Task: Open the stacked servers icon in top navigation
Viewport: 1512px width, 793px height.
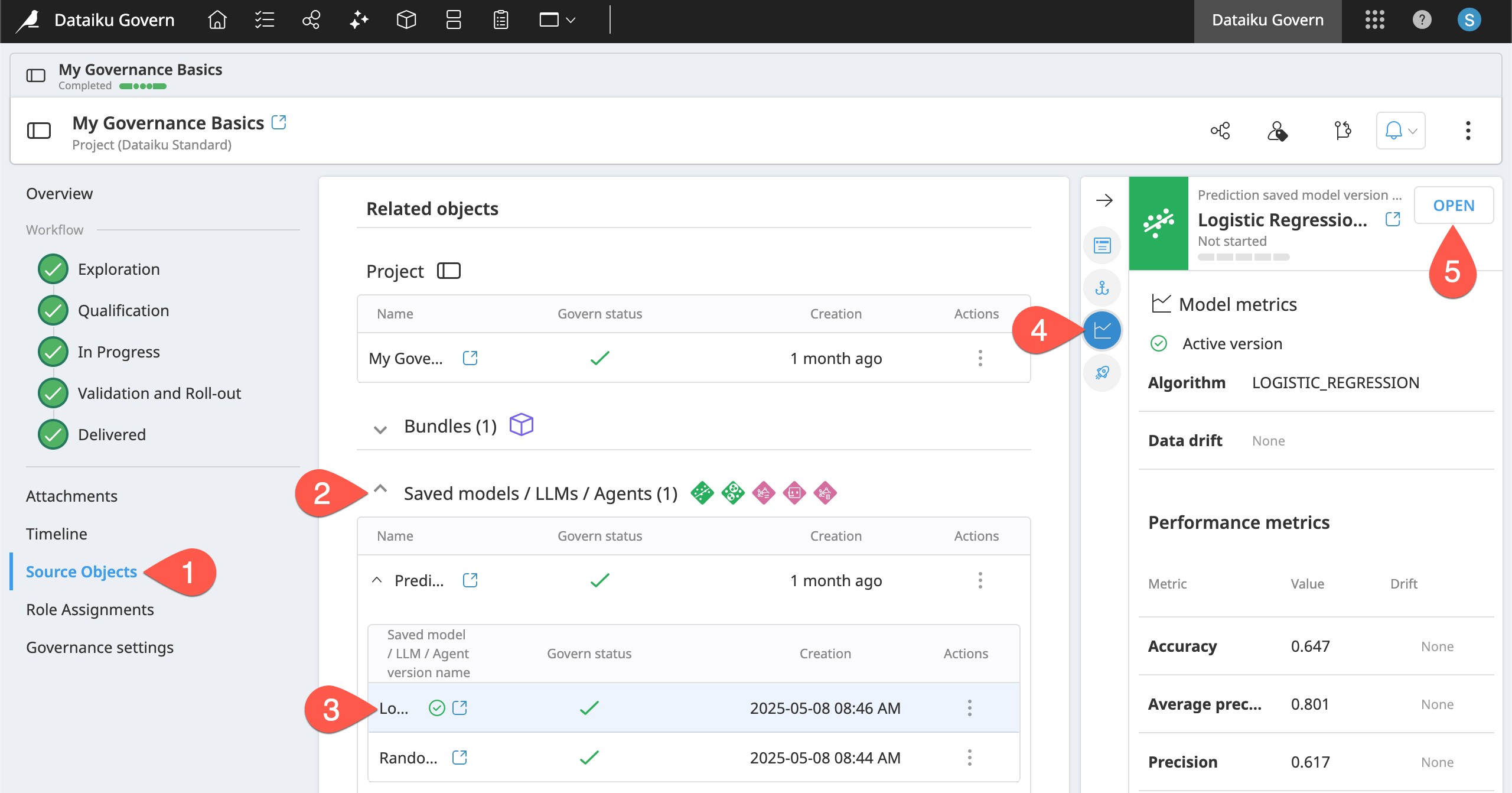Action: [x=454, y=20]
